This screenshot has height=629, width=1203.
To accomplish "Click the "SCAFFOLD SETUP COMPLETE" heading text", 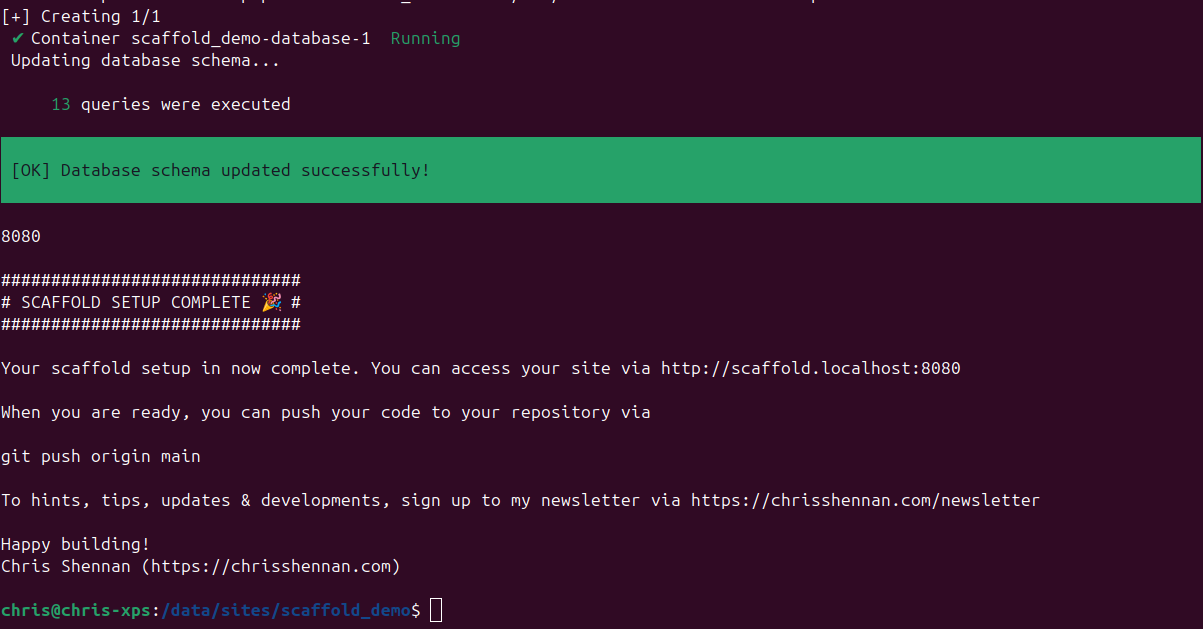I will tap(136, 302).
